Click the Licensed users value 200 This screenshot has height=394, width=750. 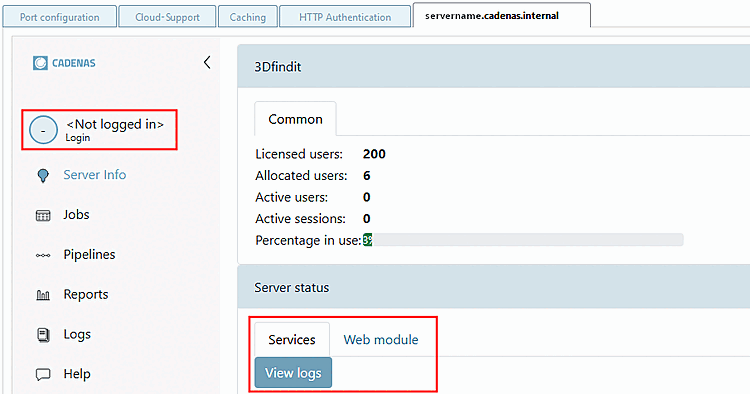374,154
